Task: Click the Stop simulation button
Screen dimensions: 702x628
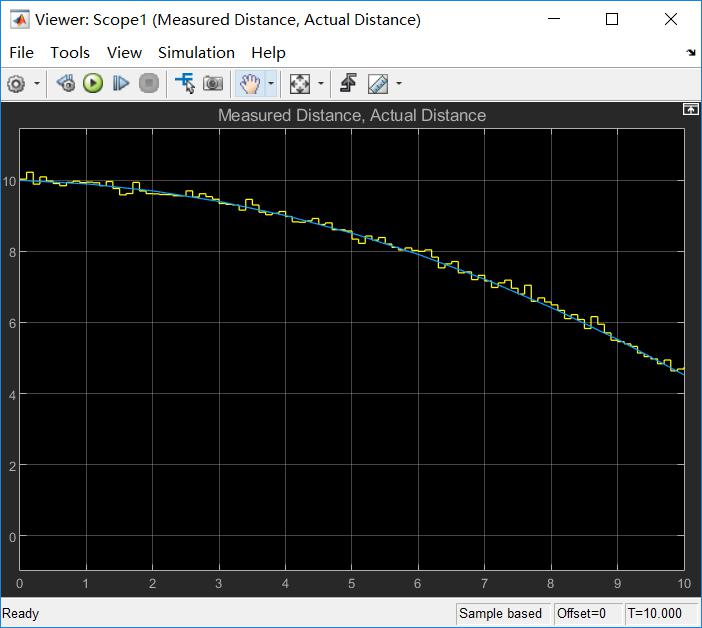Action: click(149, 83)
